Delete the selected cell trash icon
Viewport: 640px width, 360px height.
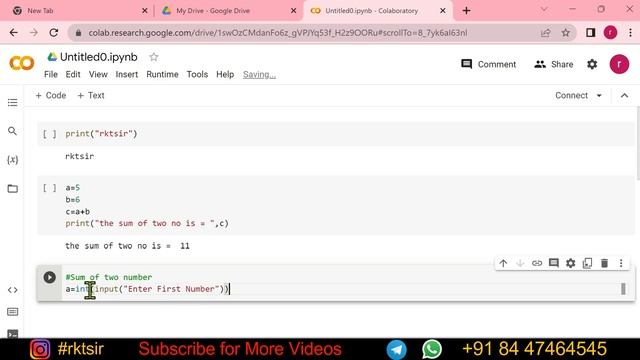[x=604, y=263]
